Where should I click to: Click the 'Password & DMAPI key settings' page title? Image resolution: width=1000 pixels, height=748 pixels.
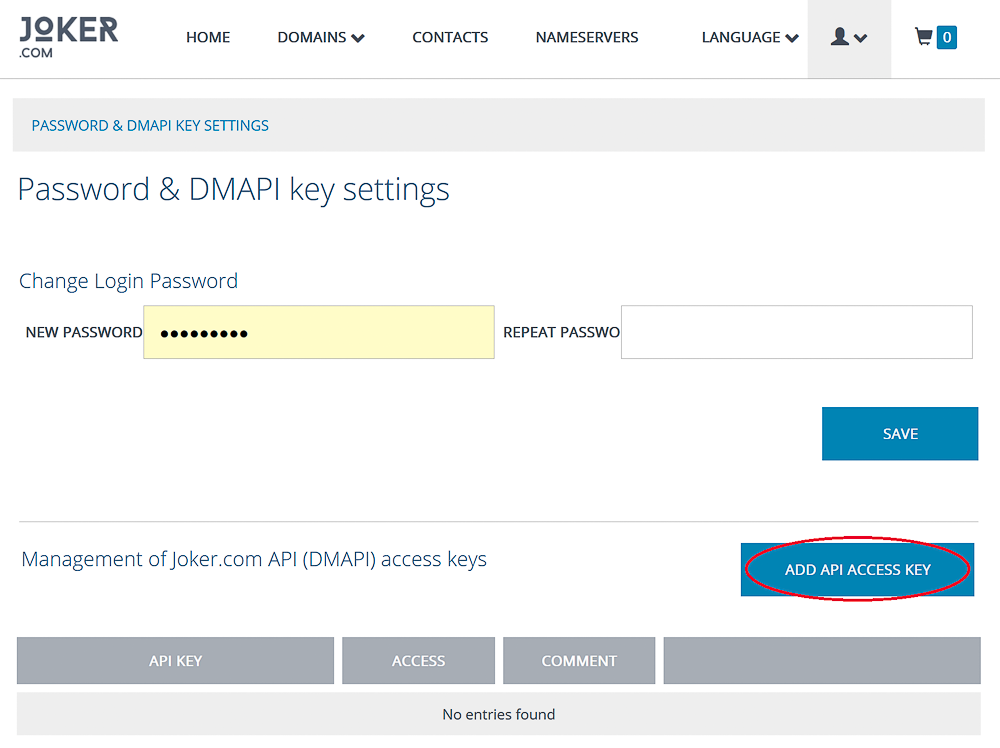[x=233, y=190]
